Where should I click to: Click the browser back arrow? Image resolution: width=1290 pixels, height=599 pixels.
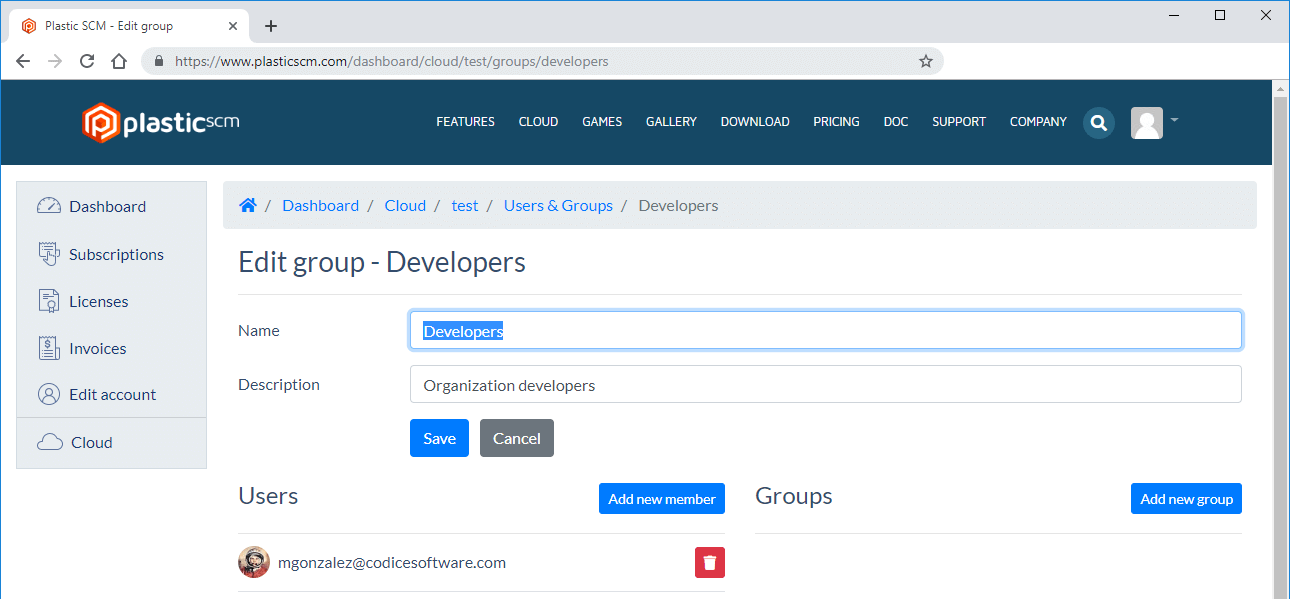click(23, 61)
